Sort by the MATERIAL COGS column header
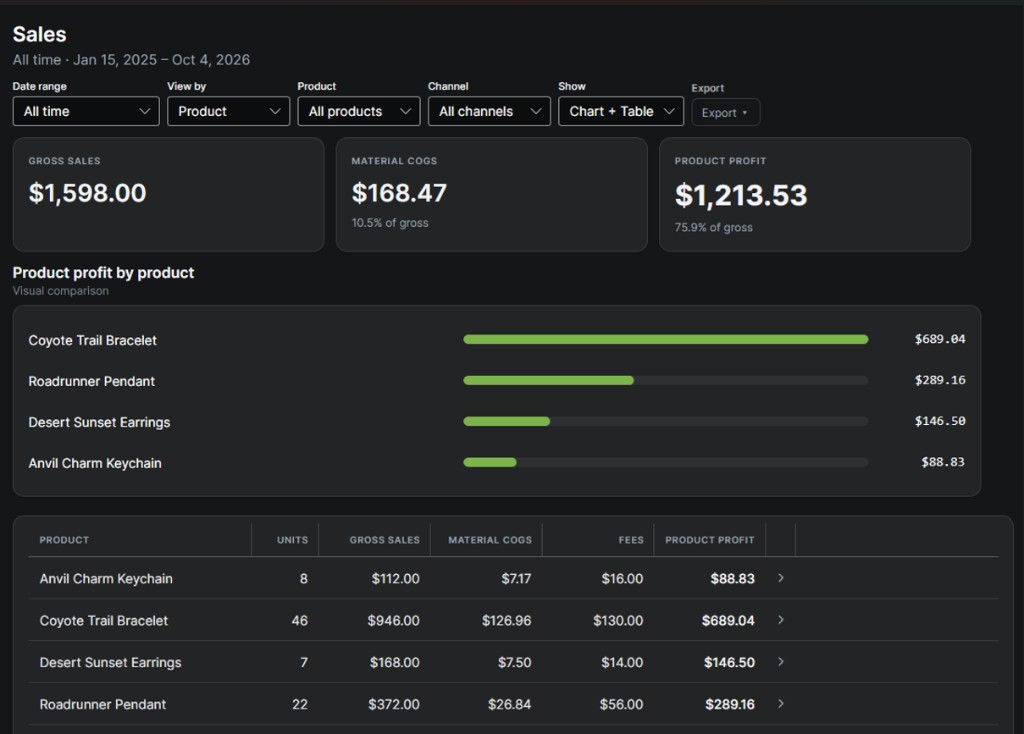Screen dimensions: 1024x734 pyautogui.click(x=490, y=540)
